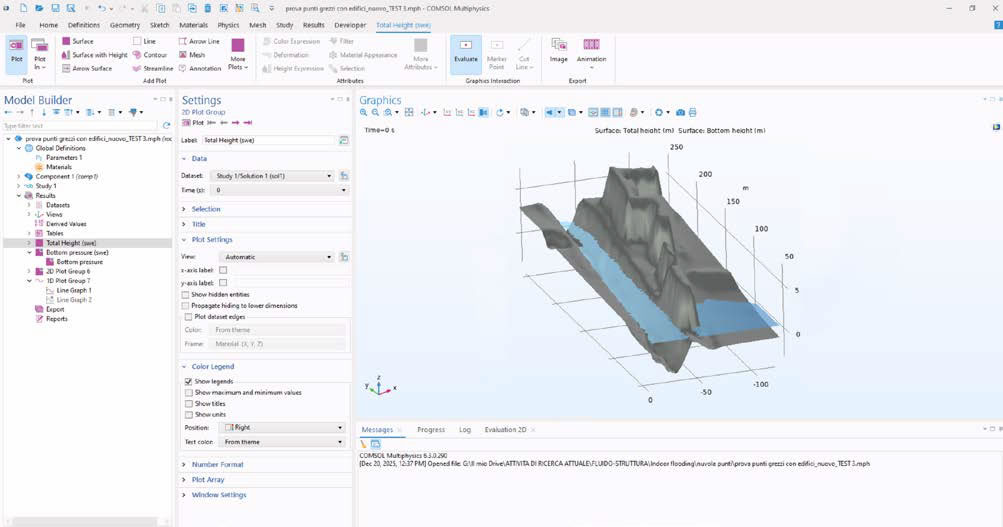Image resolution: width=1003 pixels, height=527 pixels.
Task: Expand the Number Format section
Action: [218, 465]
